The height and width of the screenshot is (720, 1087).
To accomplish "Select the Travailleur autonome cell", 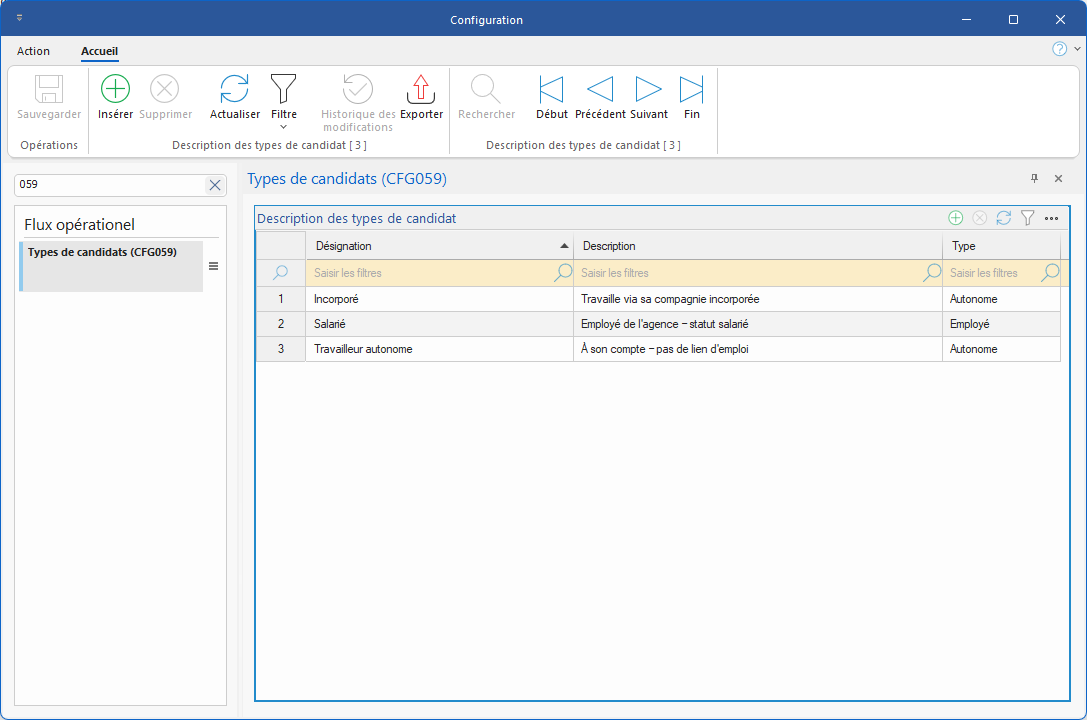I will 440,349.
